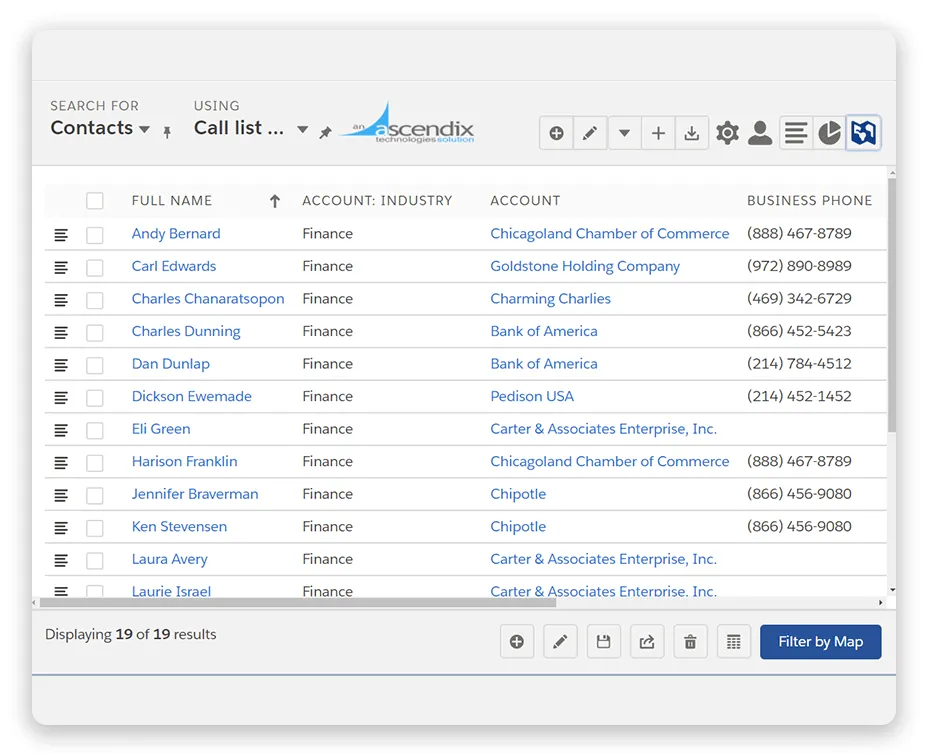
Task: Click bottom pencil edit button
Action: coord(560,642)
